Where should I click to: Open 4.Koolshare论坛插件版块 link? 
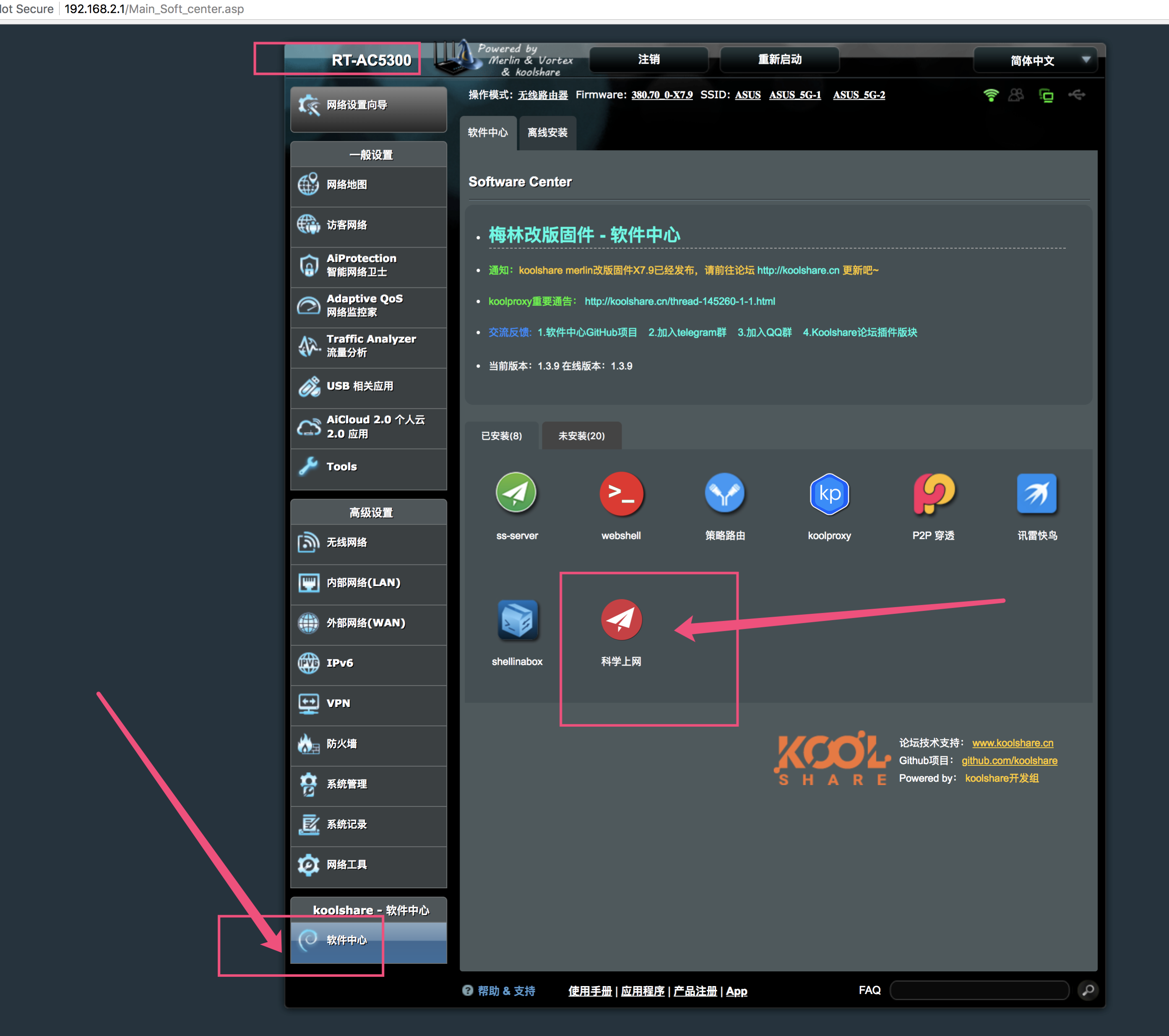point(859,332)
